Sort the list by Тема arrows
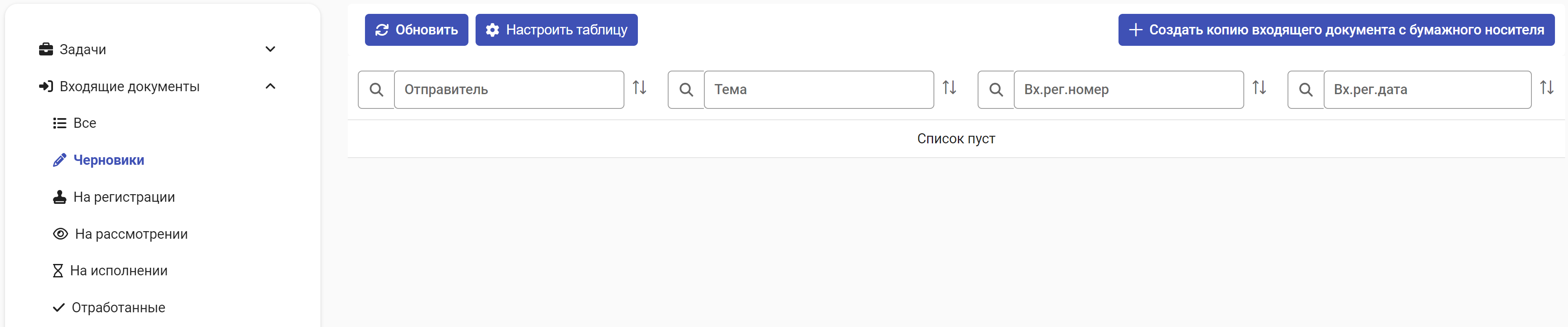The image size is (1568, 327). click(949, 88)
